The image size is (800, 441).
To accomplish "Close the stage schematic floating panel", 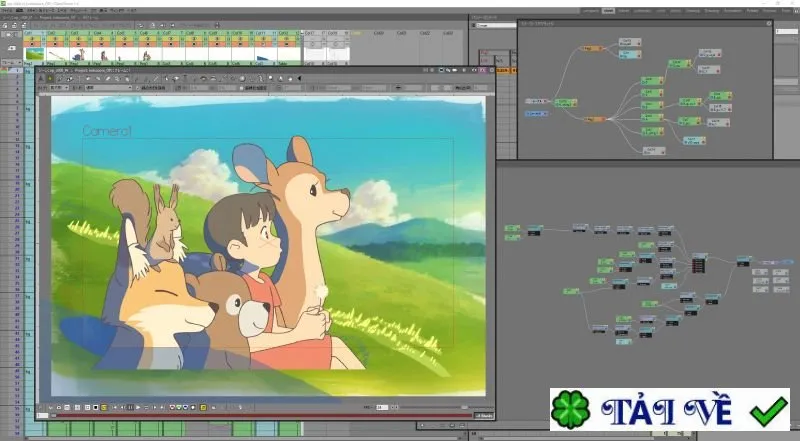I will pyautogui.click(x=769, y=23).
